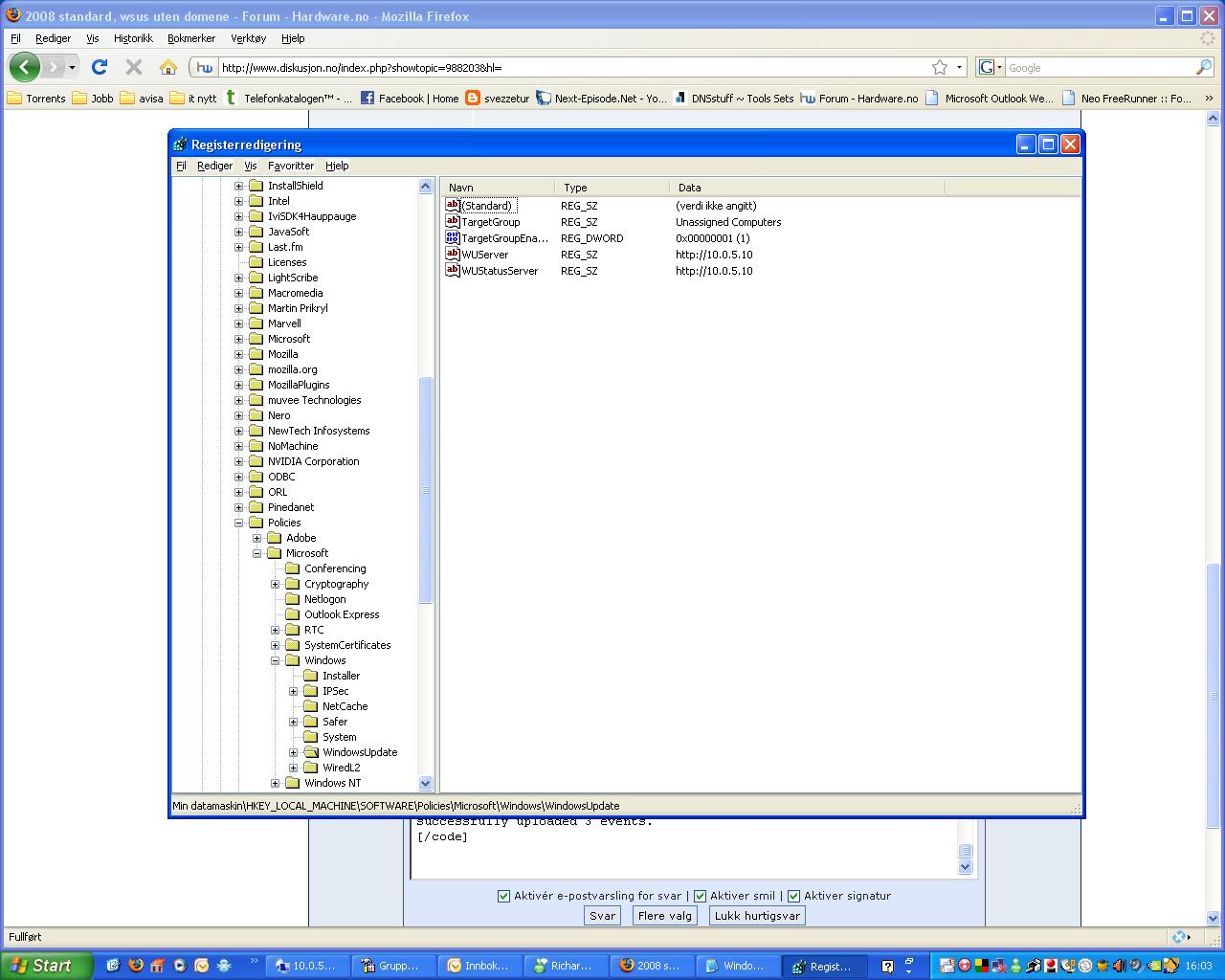Collapse the Policies tree node
Image resolution: width=1225 pixels, height=980 pixels.
pyautogui.click(x=238, y=523)
